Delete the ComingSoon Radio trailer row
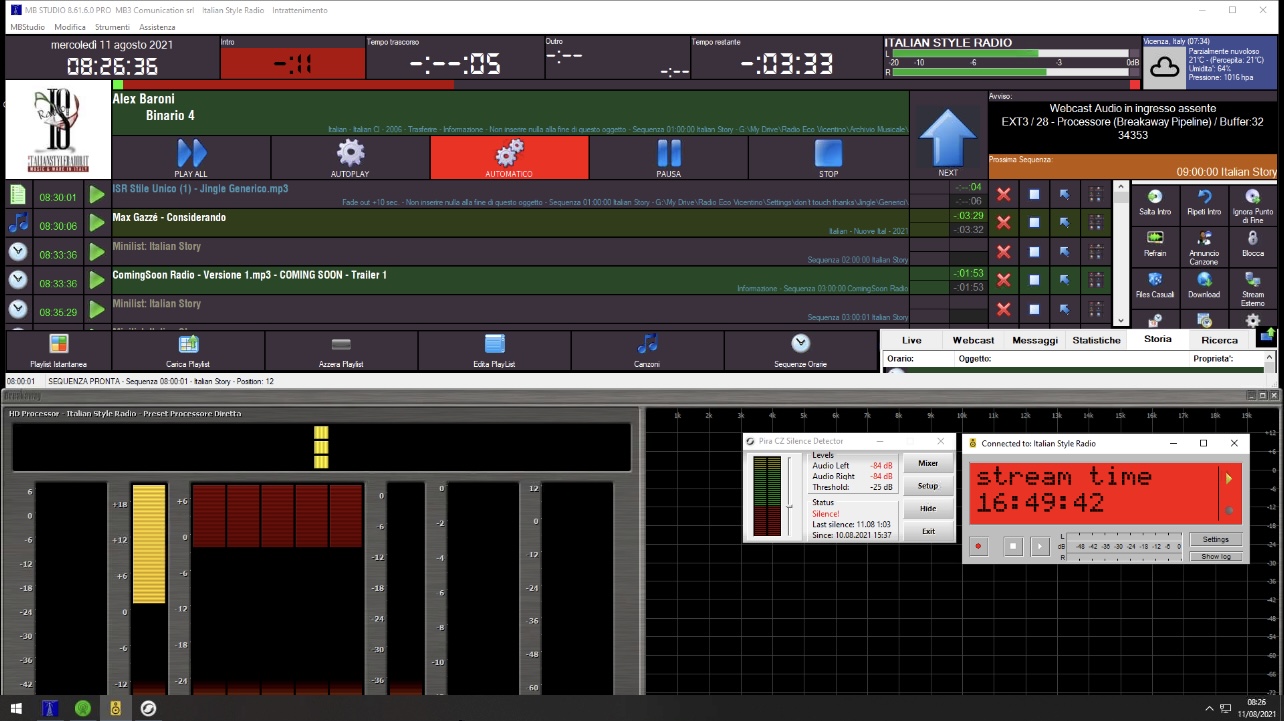This screenshot has width=1284, height=721. pyautogui.click(x=1003, y=281)
